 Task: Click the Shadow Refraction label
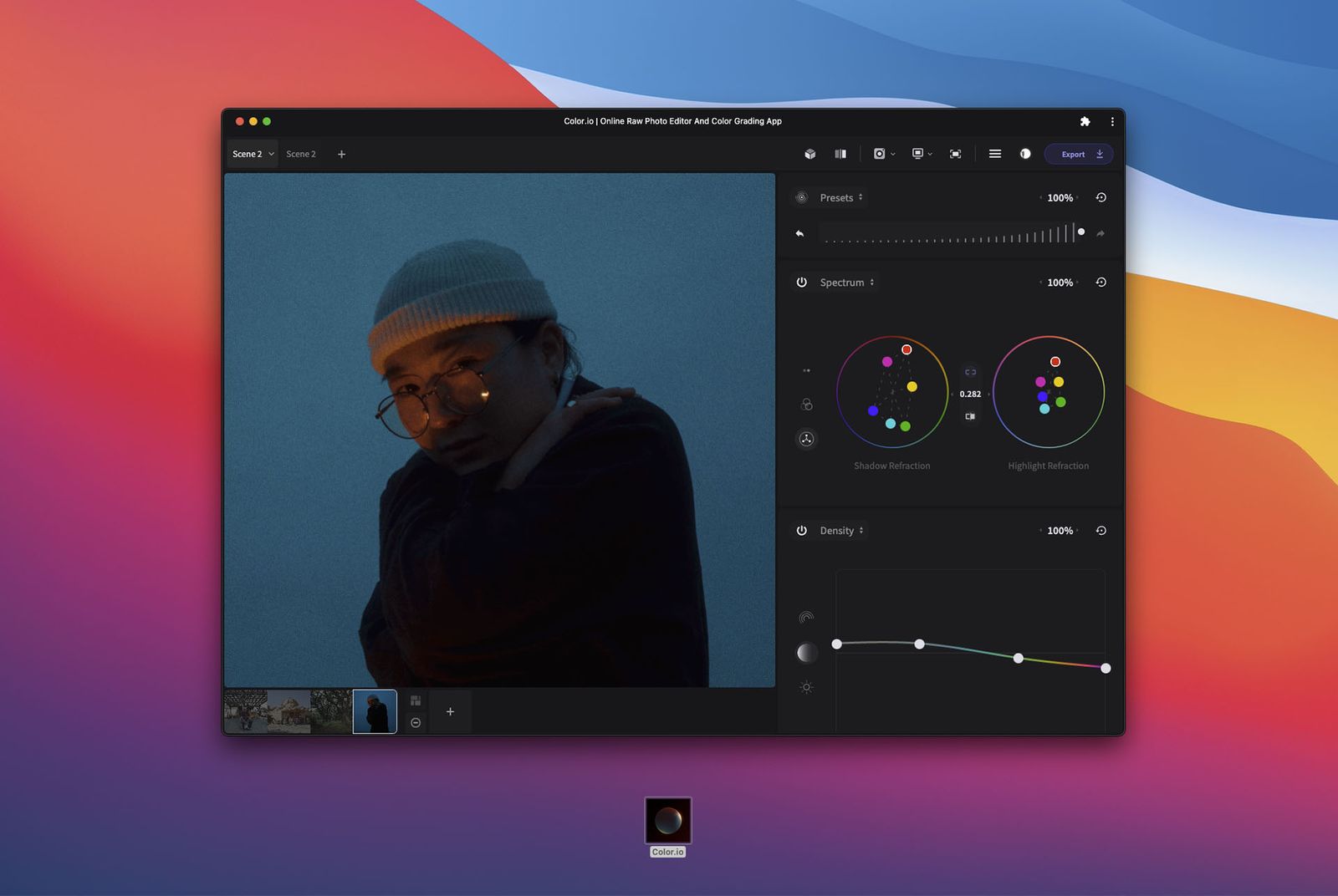pos(891,466)
